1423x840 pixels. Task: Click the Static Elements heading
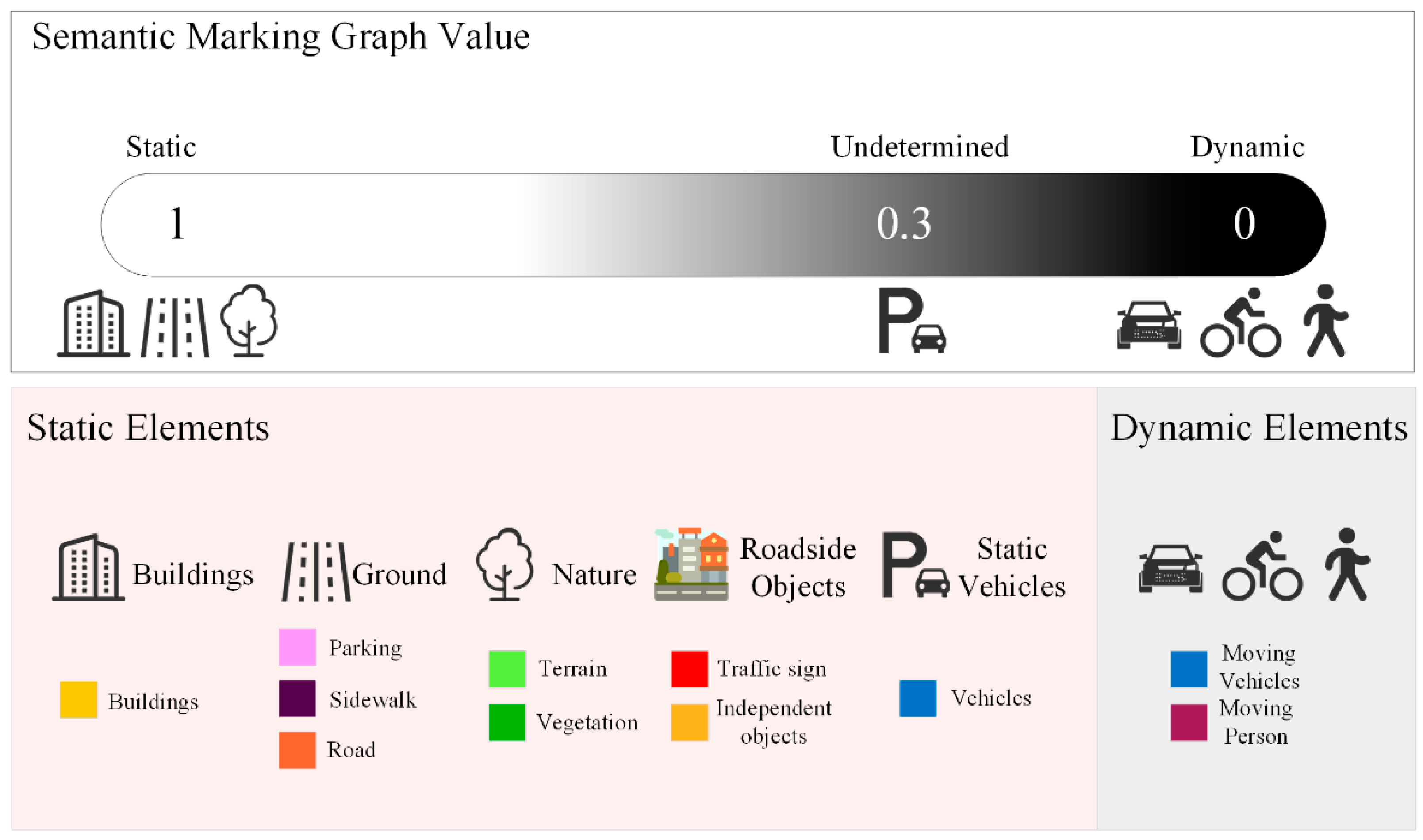pos(148,428)
